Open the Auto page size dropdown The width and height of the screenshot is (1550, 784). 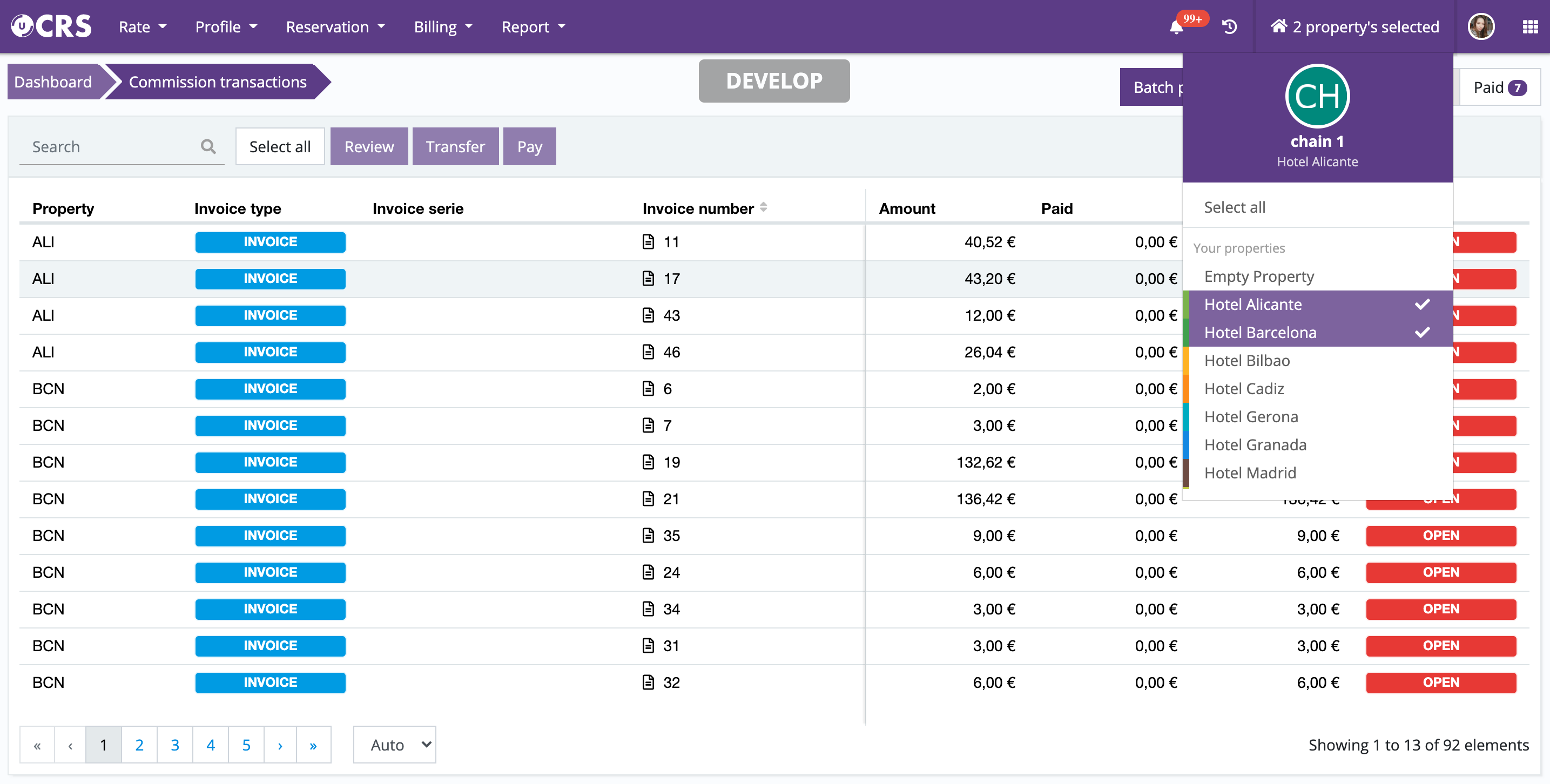(x=395, y=745)
